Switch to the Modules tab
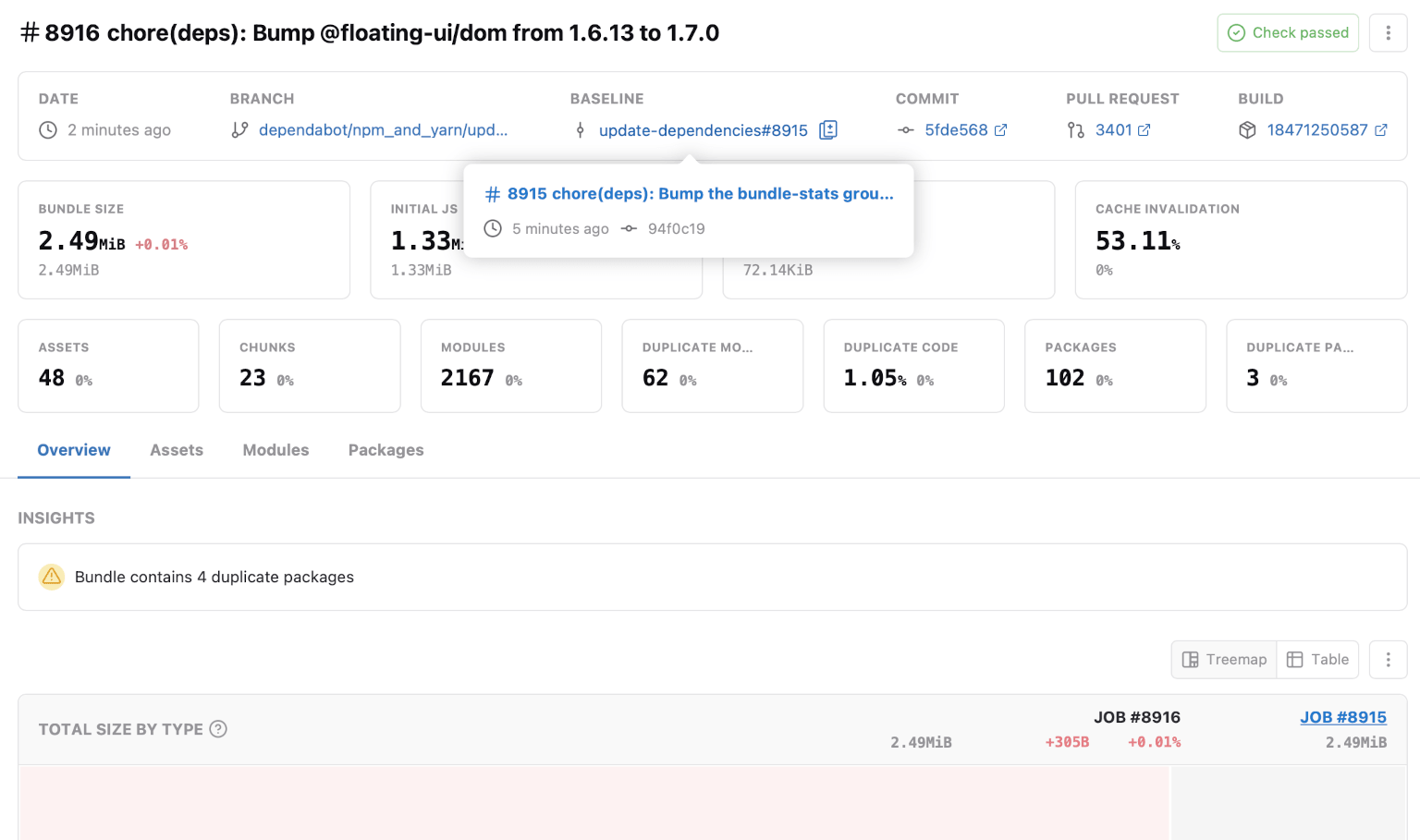This screenshot has width=1420, height=840. coord(275,450)
